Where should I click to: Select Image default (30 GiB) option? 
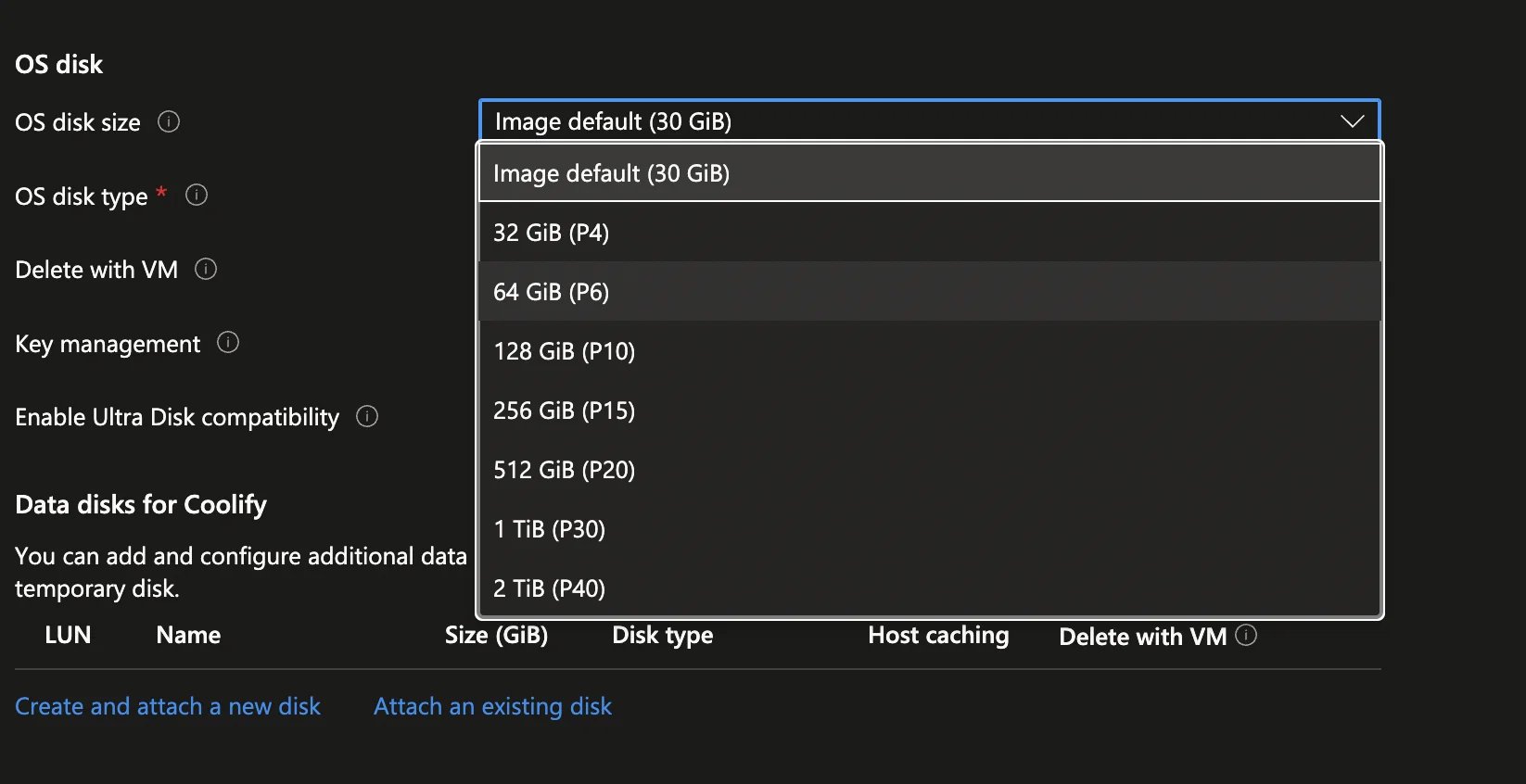pos(929,173)
